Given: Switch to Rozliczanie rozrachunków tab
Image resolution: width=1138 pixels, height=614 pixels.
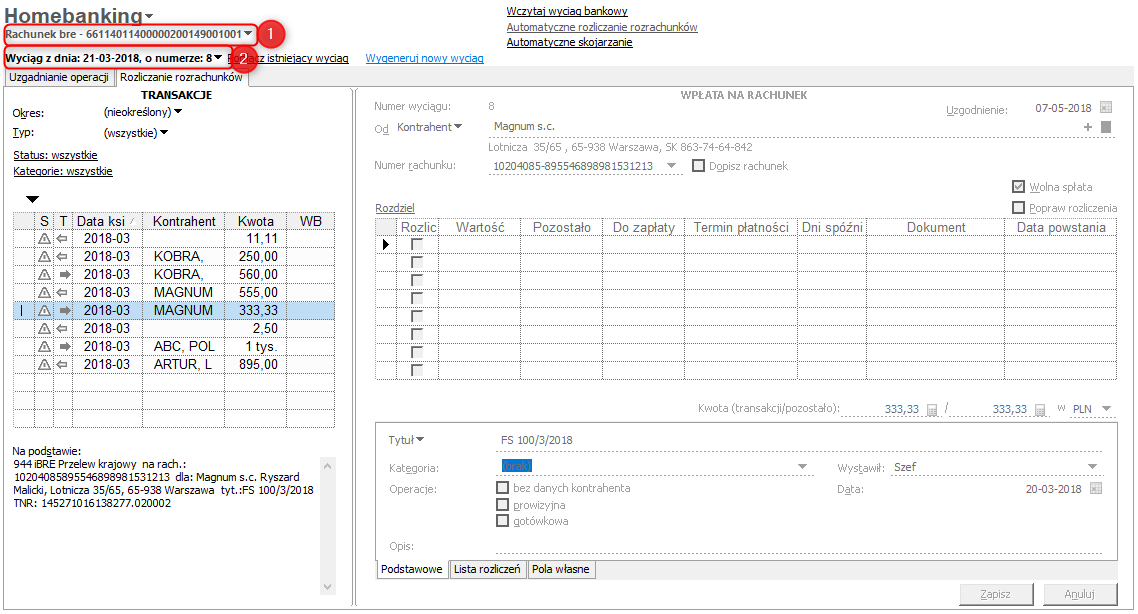Looking at the screenshot, I should click(x=181, y=77).
